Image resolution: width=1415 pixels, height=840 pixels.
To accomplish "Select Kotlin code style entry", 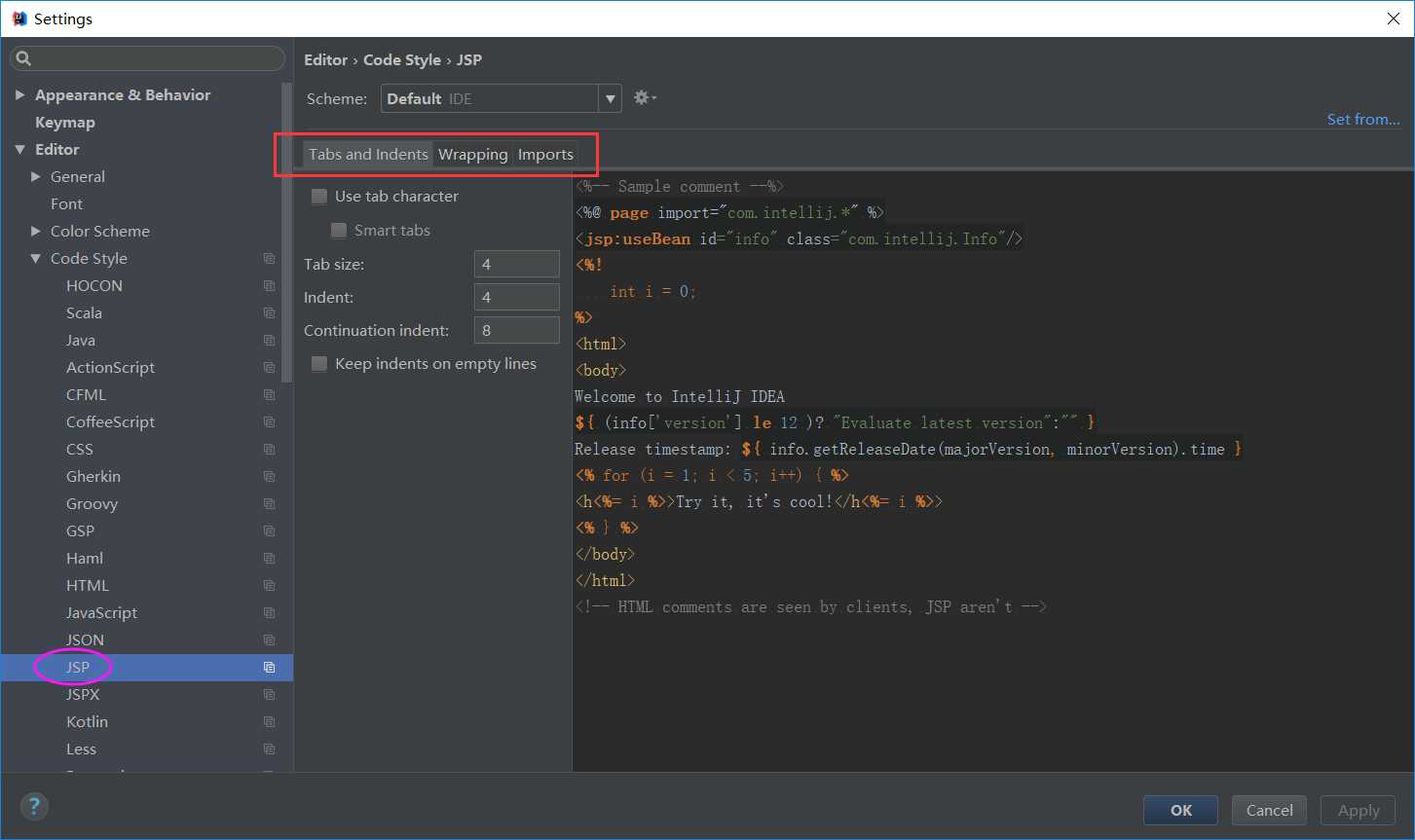I will pos(87,722).
